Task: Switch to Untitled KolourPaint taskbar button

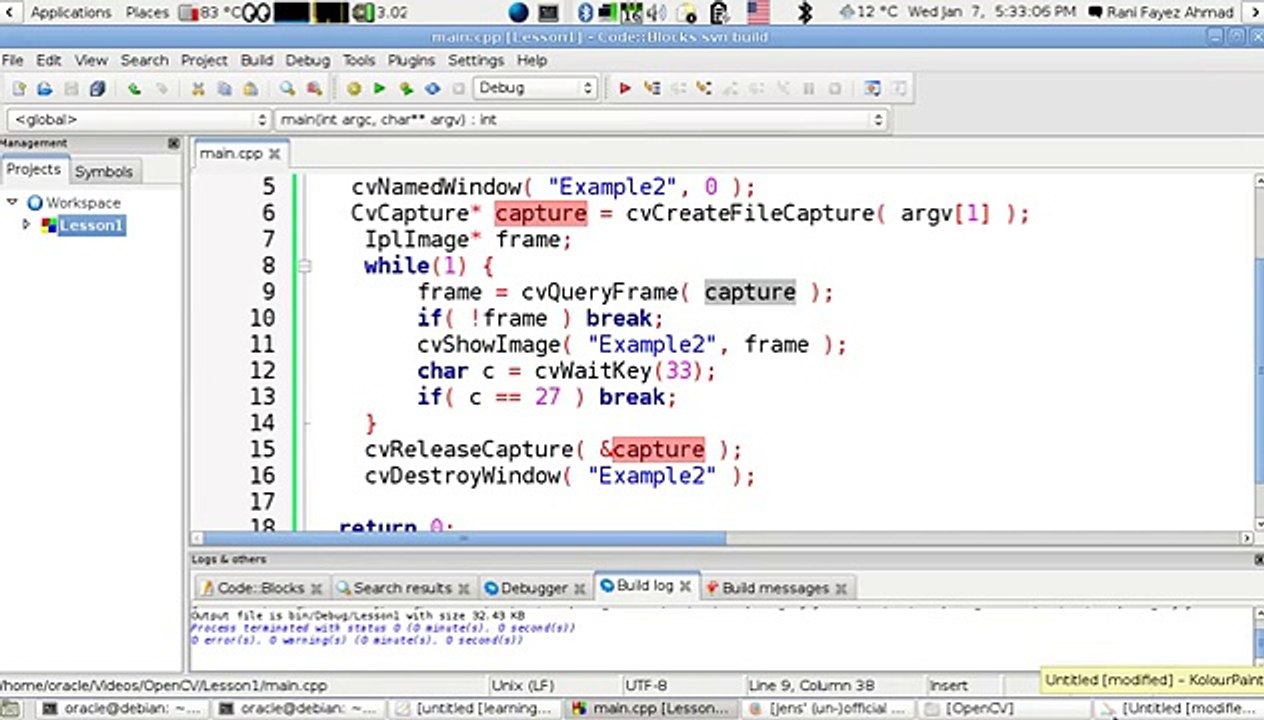Action: pos(1178,708)
